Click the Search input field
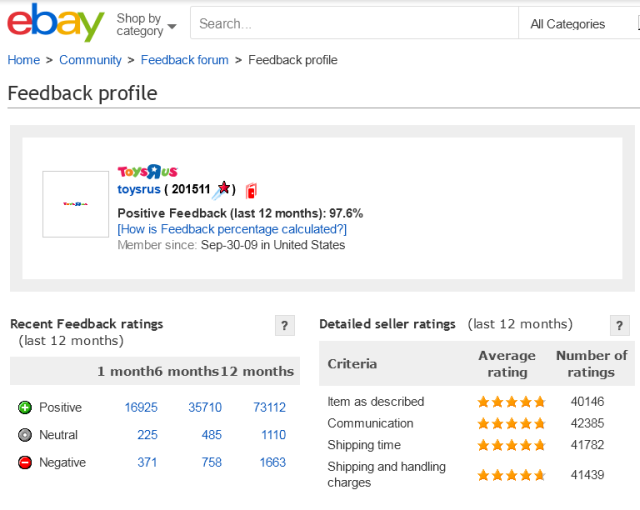The image size is (640, 510). coord(354,24)
